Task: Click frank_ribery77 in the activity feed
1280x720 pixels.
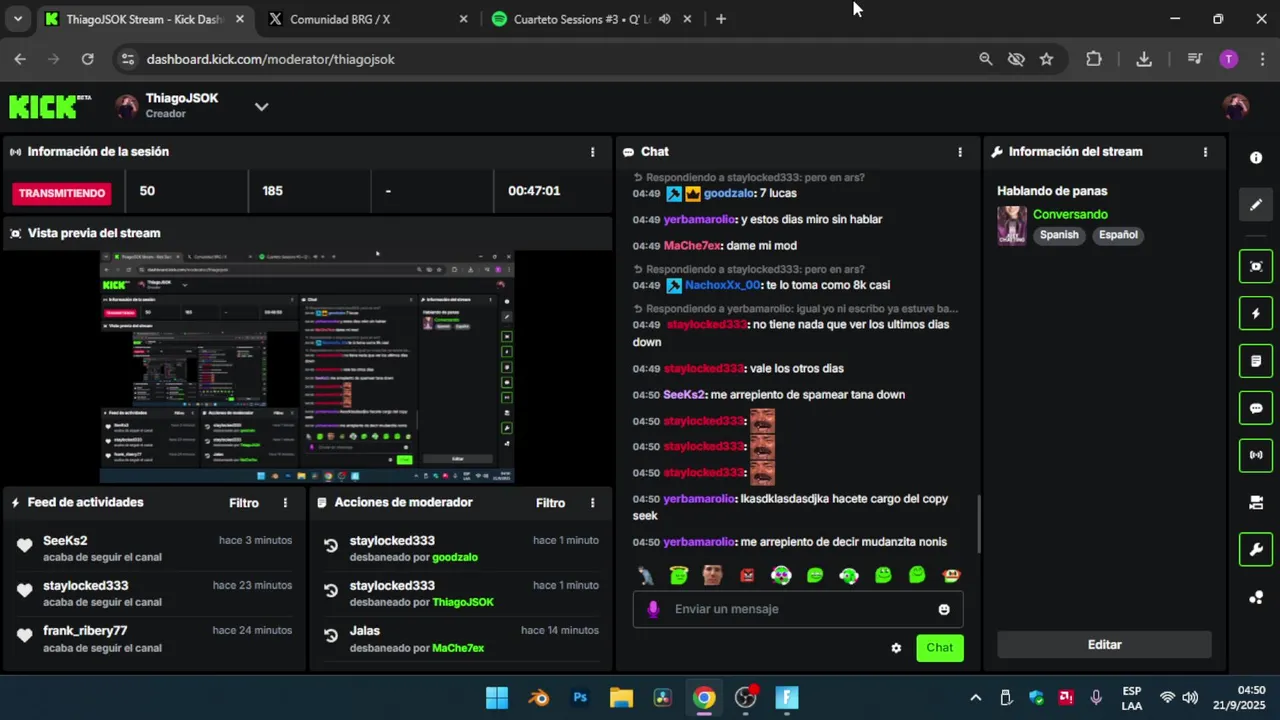Action: pyautogui.click(x=85, y=630)
